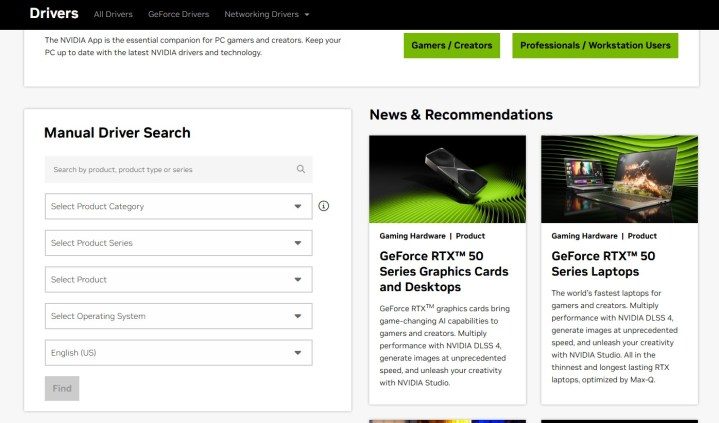Click the Select Product Series arrow icon
This screenshot has height=423, width=719.
click(x=298, y=243)
